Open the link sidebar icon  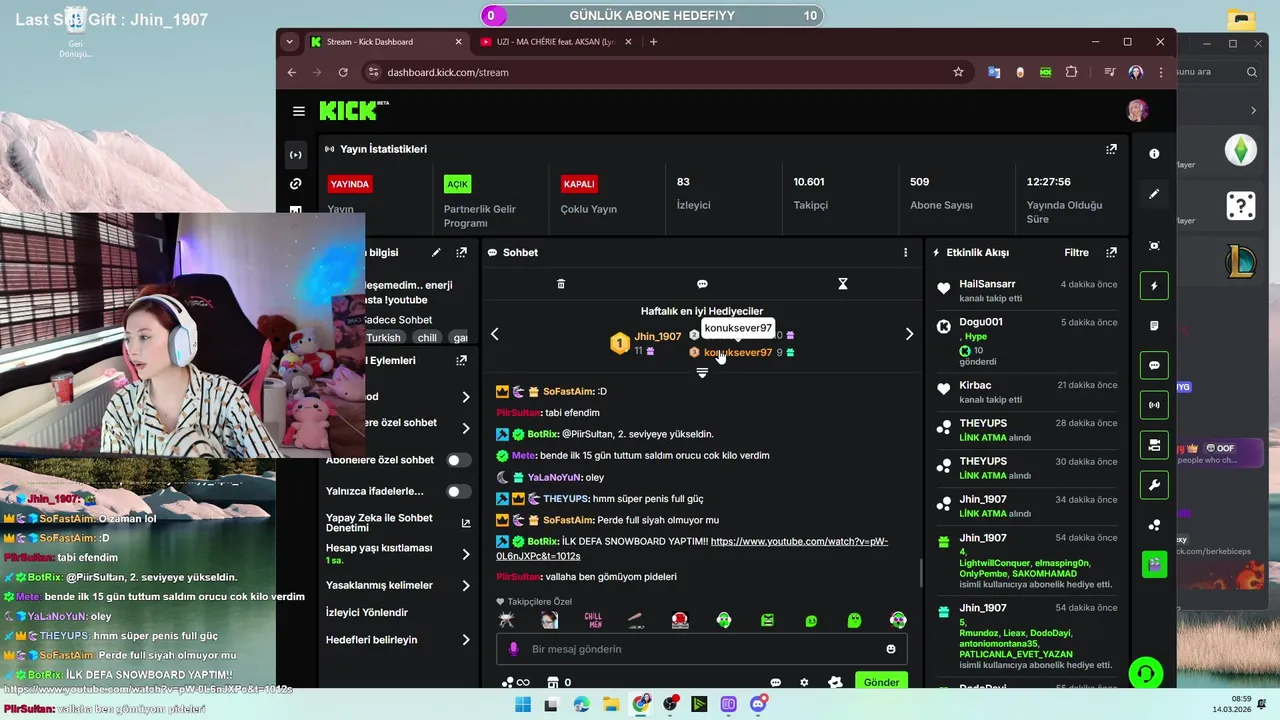point(295,184)
